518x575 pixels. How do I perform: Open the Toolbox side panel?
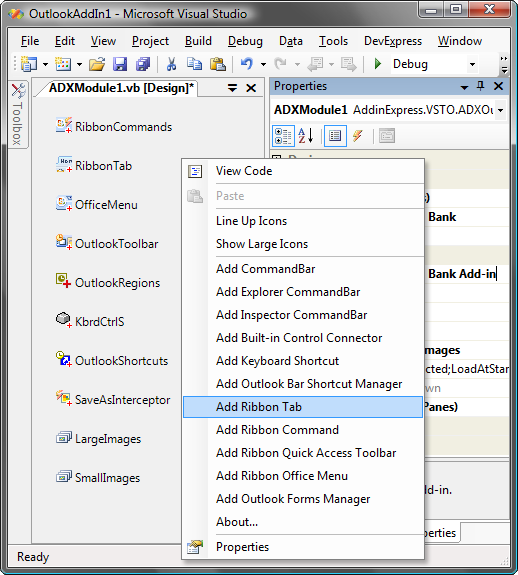[18, 114]
